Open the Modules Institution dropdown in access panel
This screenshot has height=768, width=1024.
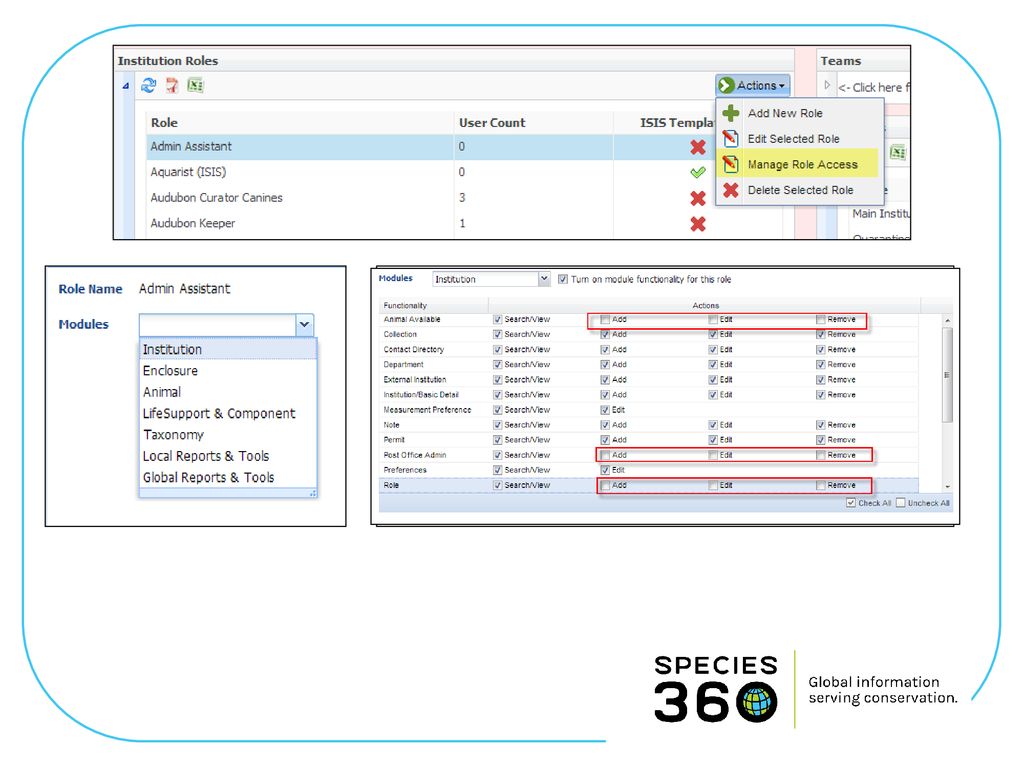(x=544, y=279)
